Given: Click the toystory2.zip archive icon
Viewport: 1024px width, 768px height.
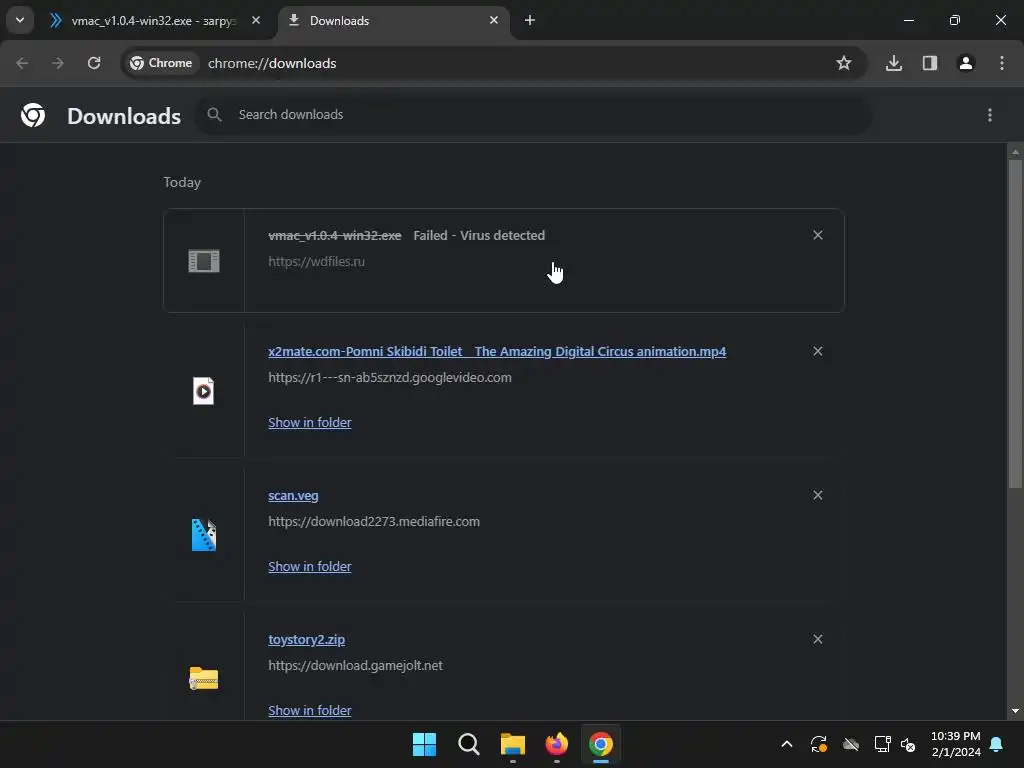Looking at the screenshot, I should coord(204,679).
